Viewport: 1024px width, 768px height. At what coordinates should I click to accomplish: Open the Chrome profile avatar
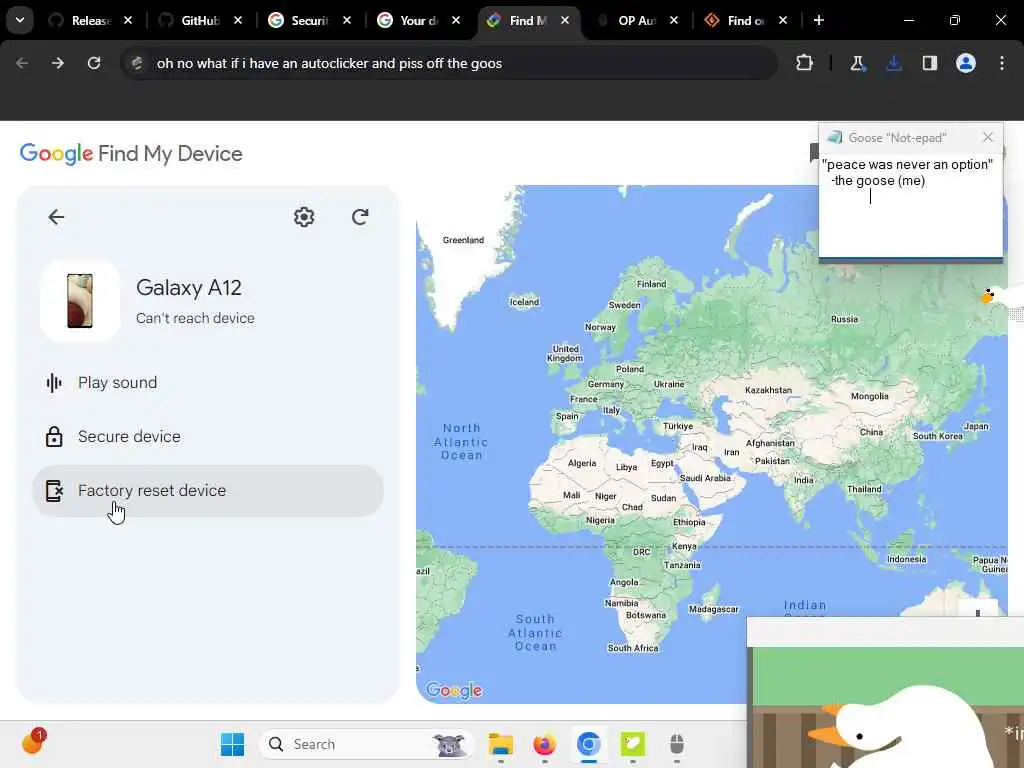click(x=966, y=63)
